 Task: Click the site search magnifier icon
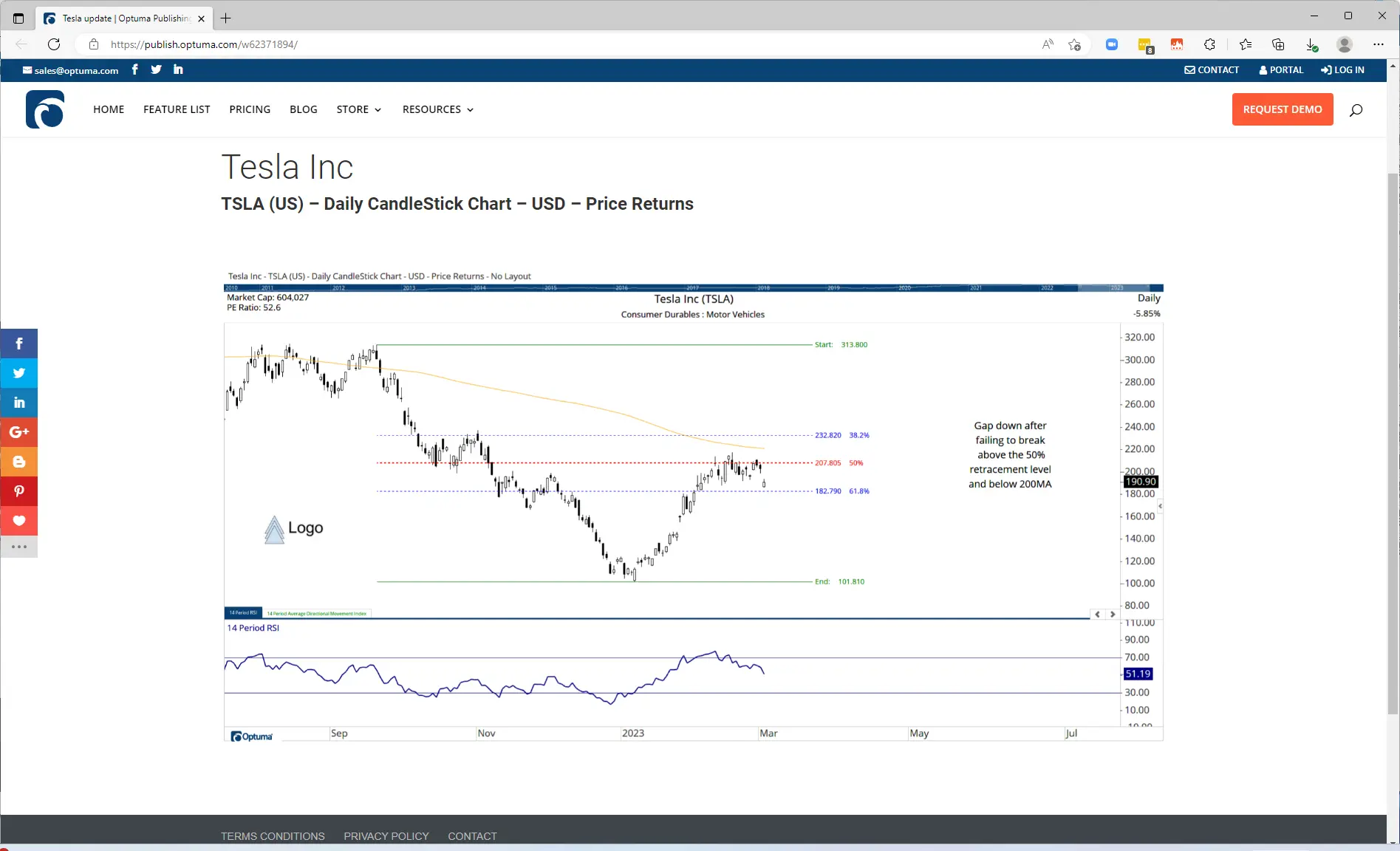[1356, 110]
